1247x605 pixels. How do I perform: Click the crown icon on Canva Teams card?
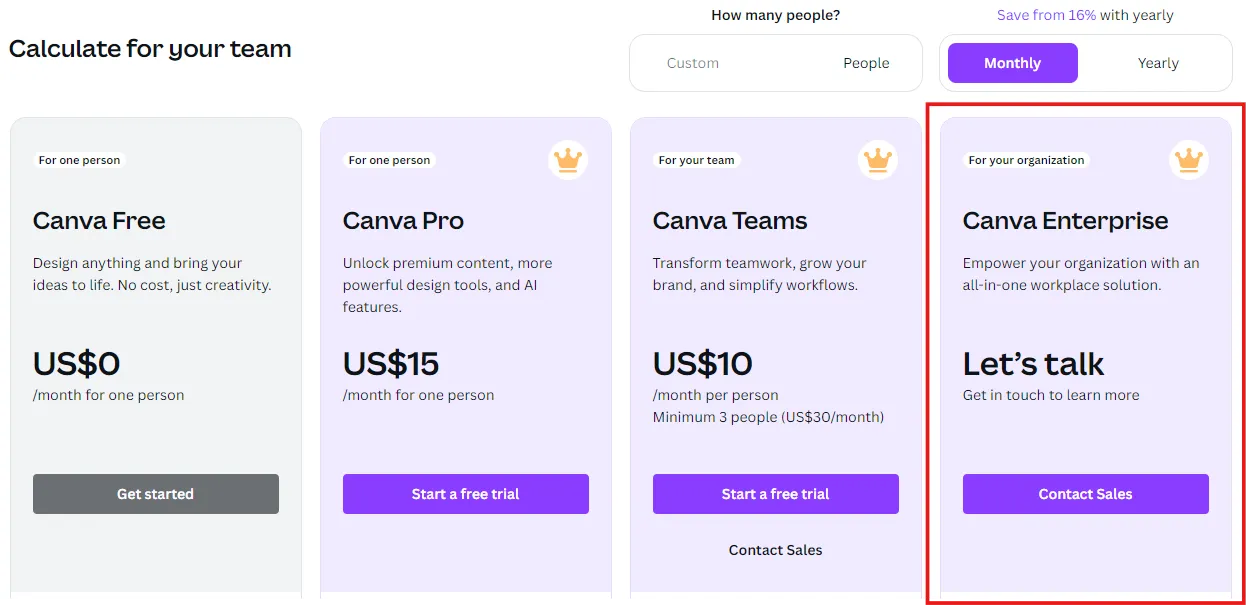click(877, 160)
